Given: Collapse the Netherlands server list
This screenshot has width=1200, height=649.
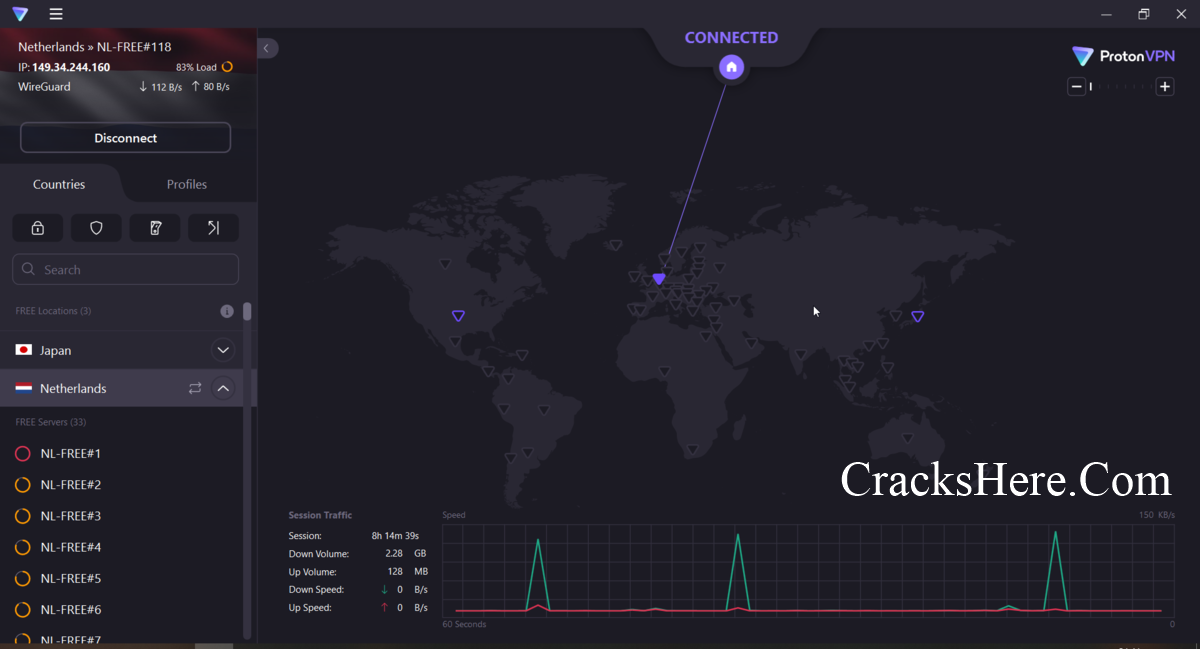Looking at the screenshot, I should pyautogui.click(x=223, y=388).
